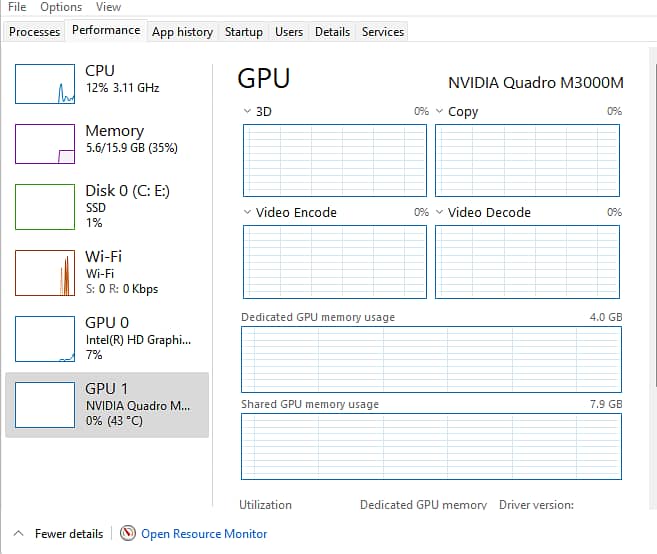Open Disk 0 performance view
Image resolution: width=657 pixels, height=554 pixels.
108,205
